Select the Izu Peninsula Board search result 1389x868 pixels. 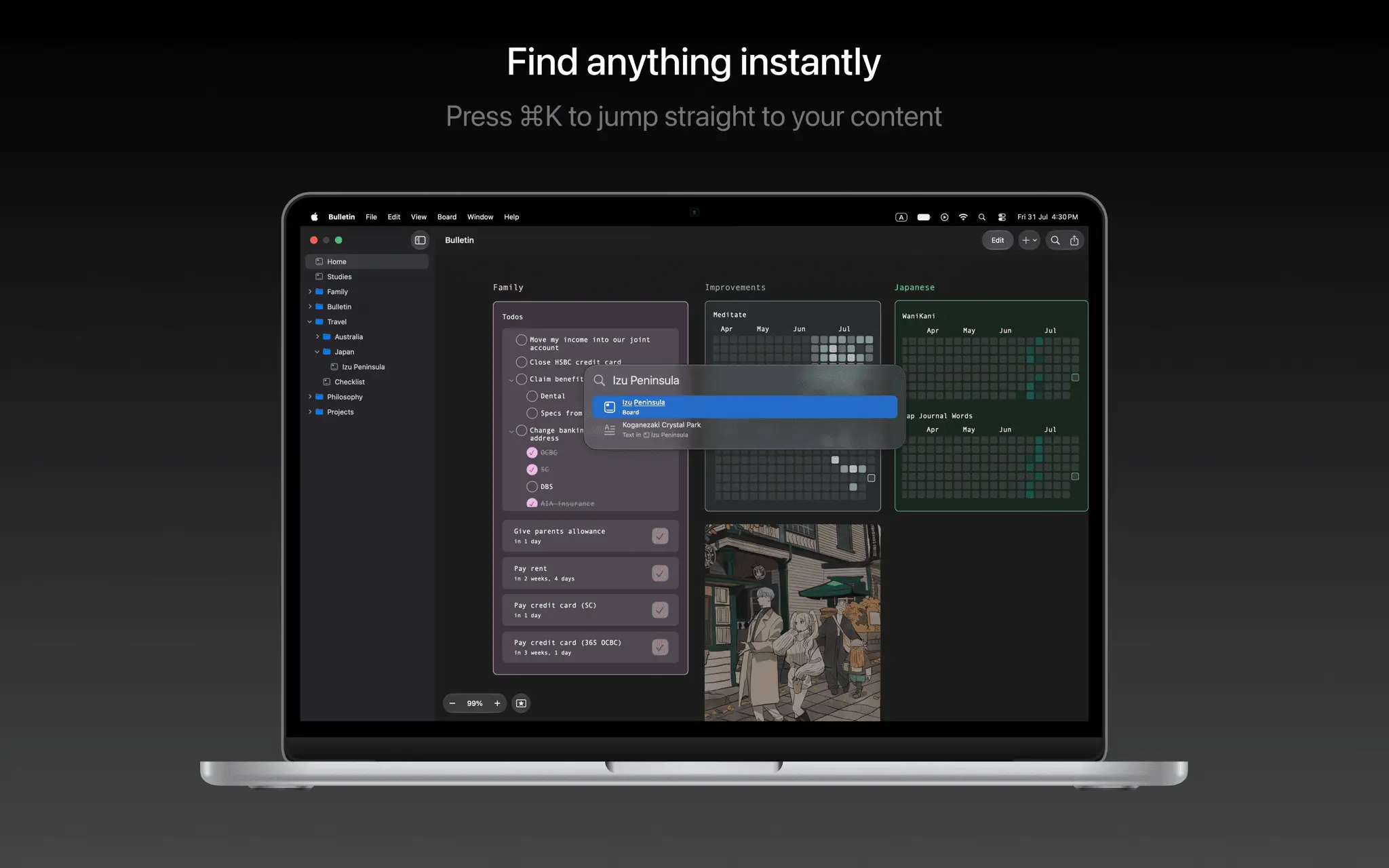click(745, 407)
